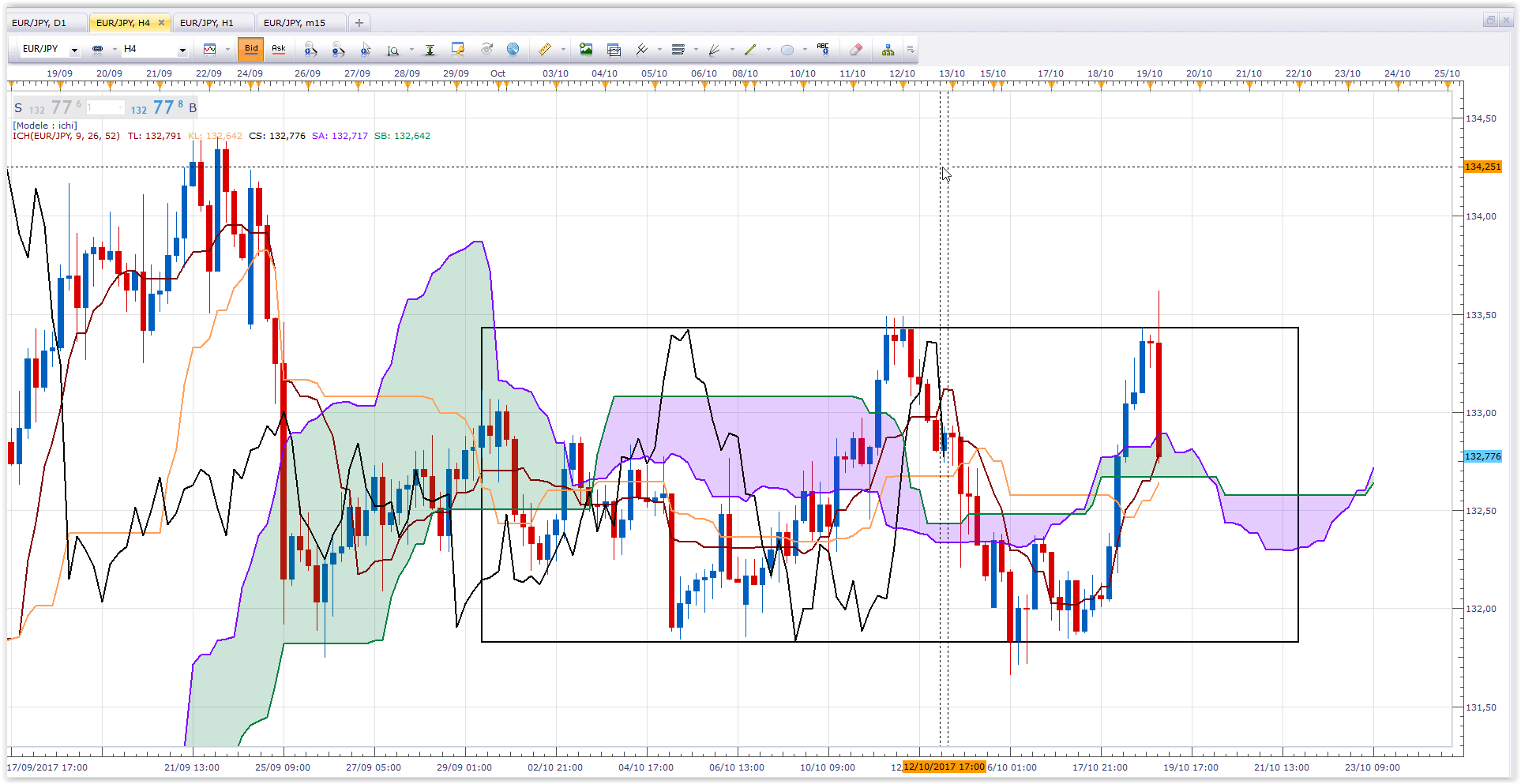The height and width of the screenshot is (784, 1521).
Task: Select the zoom out magnifier tool
Action: tap(338, 50)
